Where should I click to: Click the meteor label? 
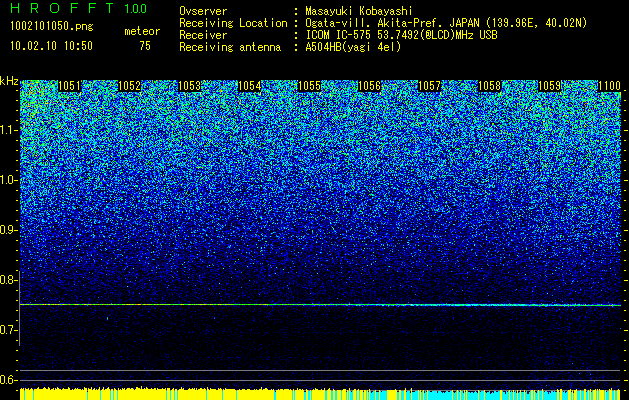point(142,31)
